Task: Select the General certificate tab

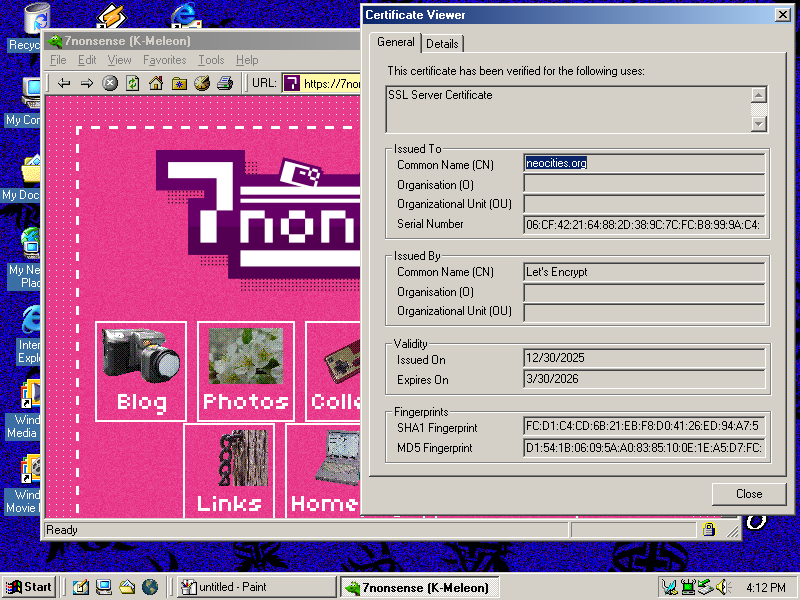Action: [x=396, y=43]
